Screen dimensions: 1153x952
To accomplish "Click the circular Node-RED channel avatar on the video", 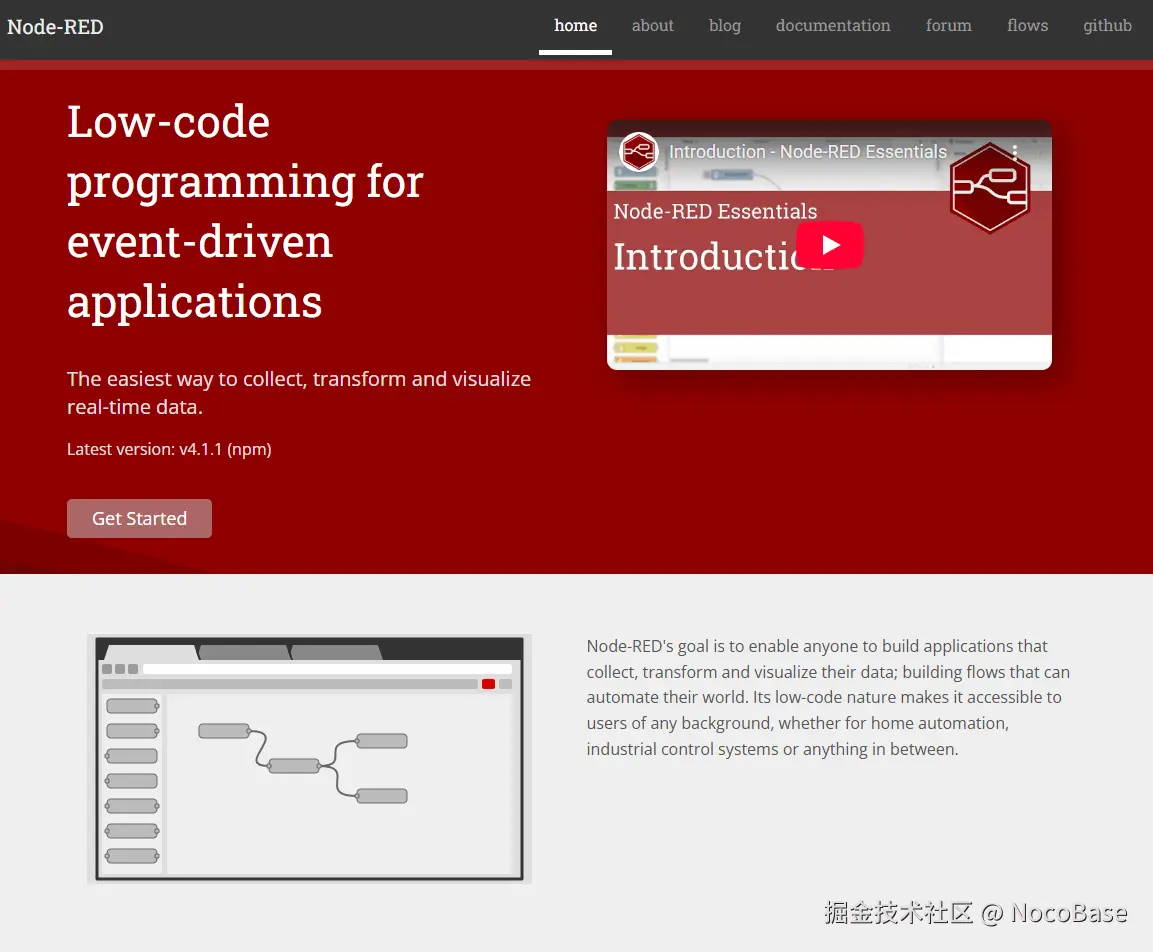I will [637, 152].
